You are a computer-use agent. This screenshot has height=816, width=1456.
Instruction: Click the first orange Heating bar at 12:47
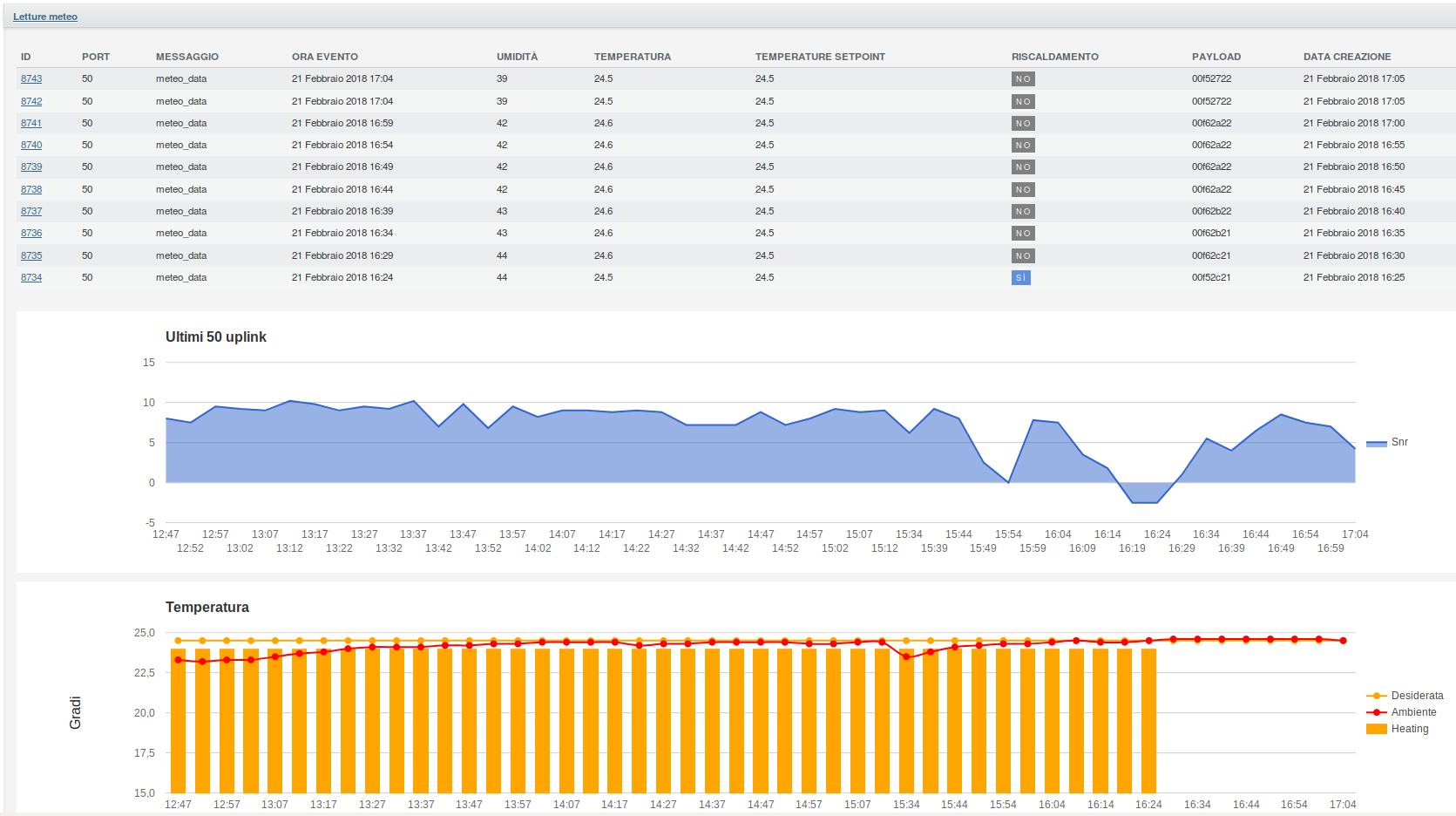pos(178,724)
